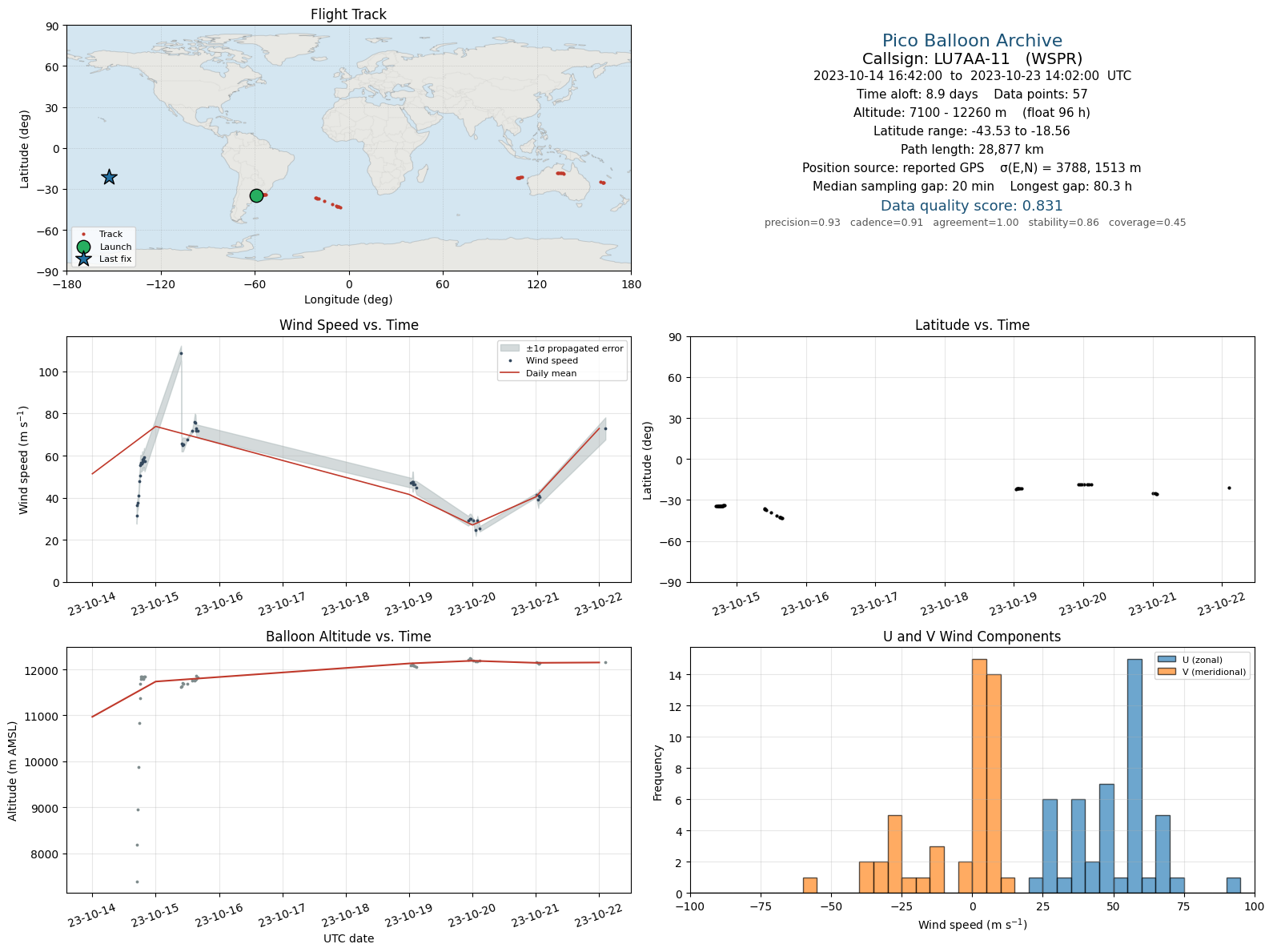1273x952 pixels.
Task: Select the Last fix star in the map legend
Action: click(83, 259)
